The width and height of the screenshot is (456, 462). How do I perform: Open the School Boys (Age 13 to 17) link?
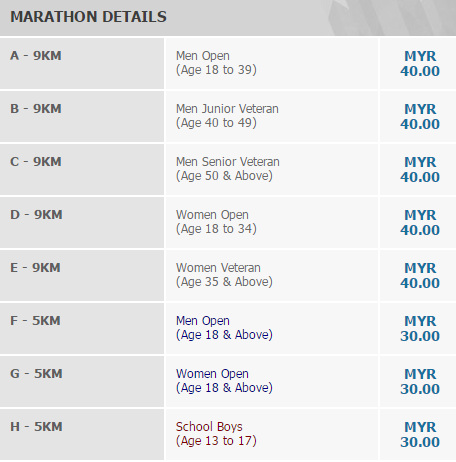pos(216,434)
